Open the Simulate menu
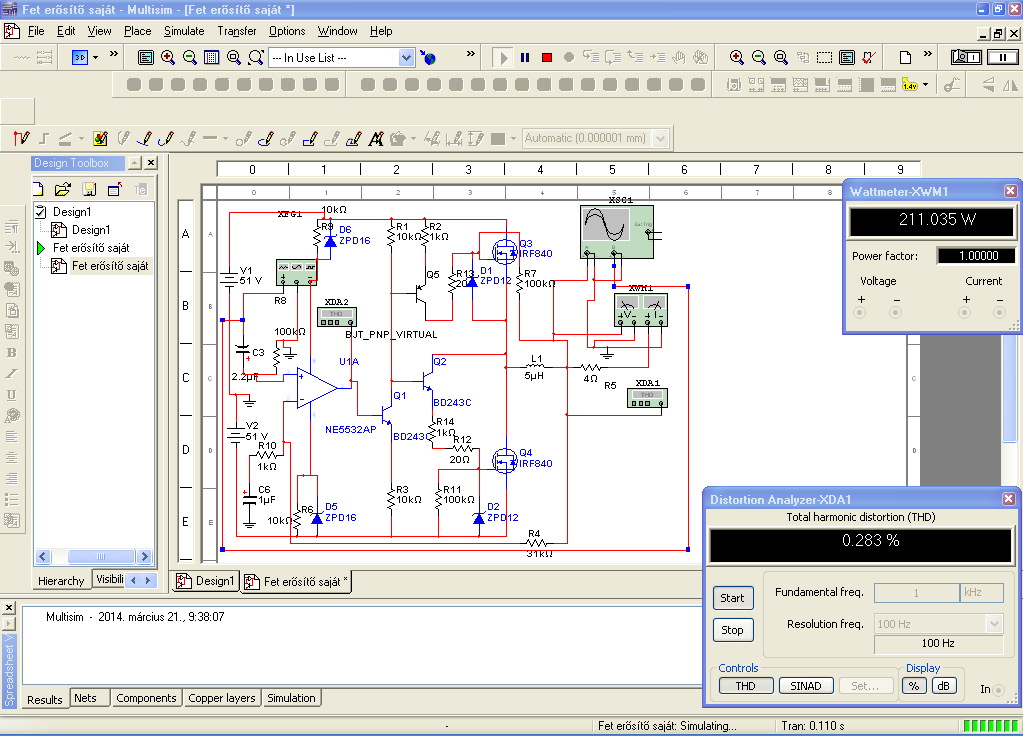 (x=184, y=31)
